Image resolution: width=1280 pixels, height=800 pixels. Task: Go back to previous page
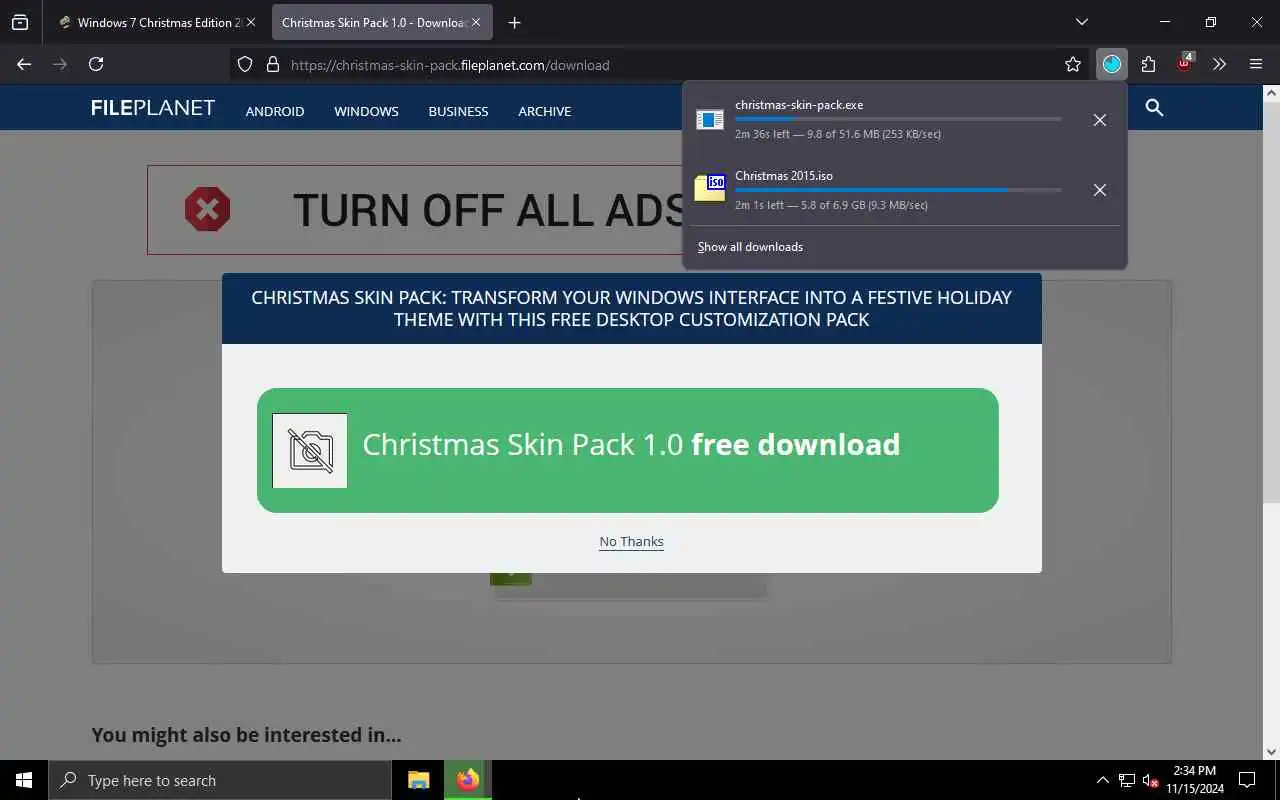tap(24, 64)
